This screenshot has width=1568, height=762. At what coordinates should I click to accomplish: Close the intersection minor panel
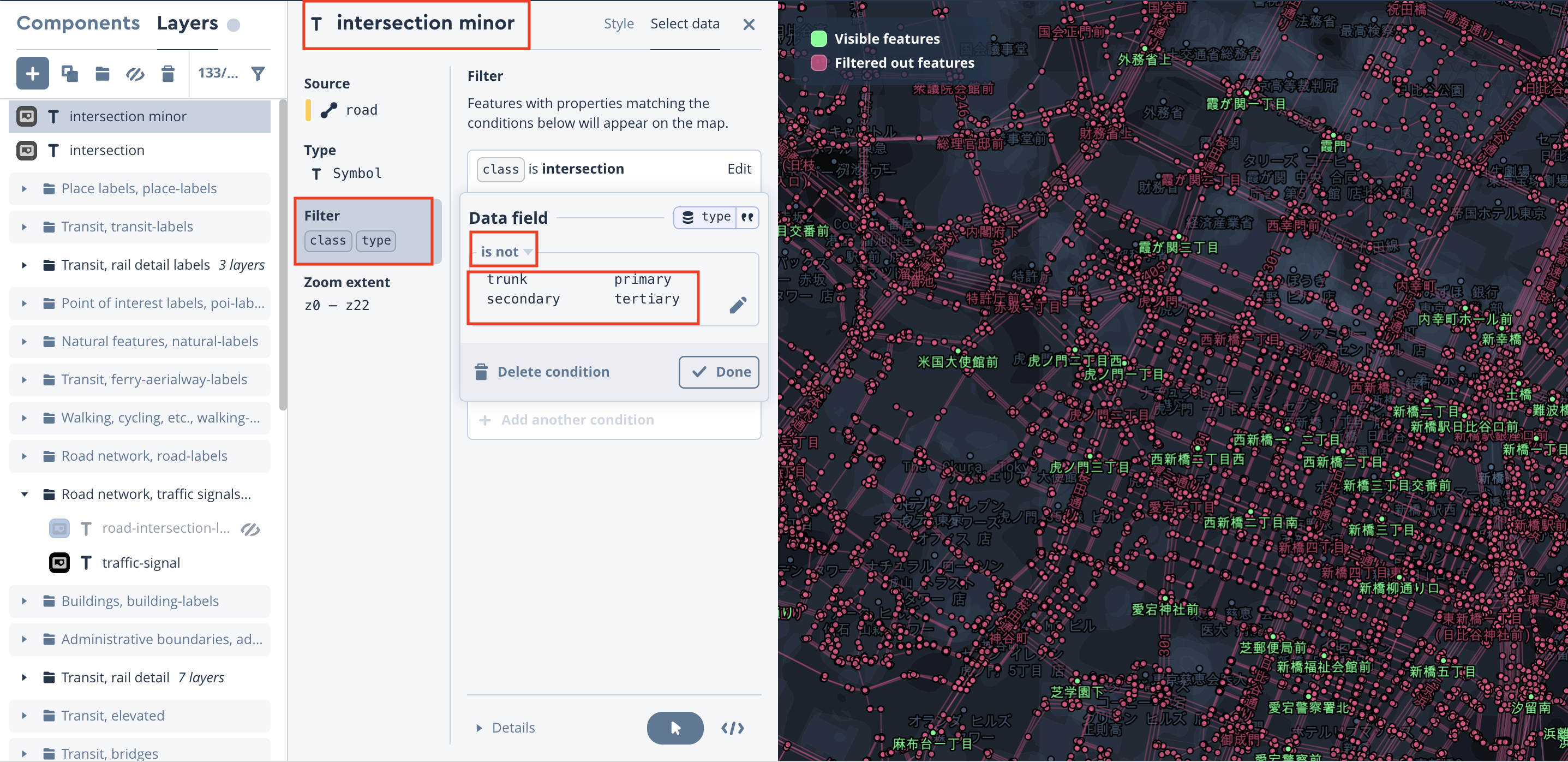[749, 25]
